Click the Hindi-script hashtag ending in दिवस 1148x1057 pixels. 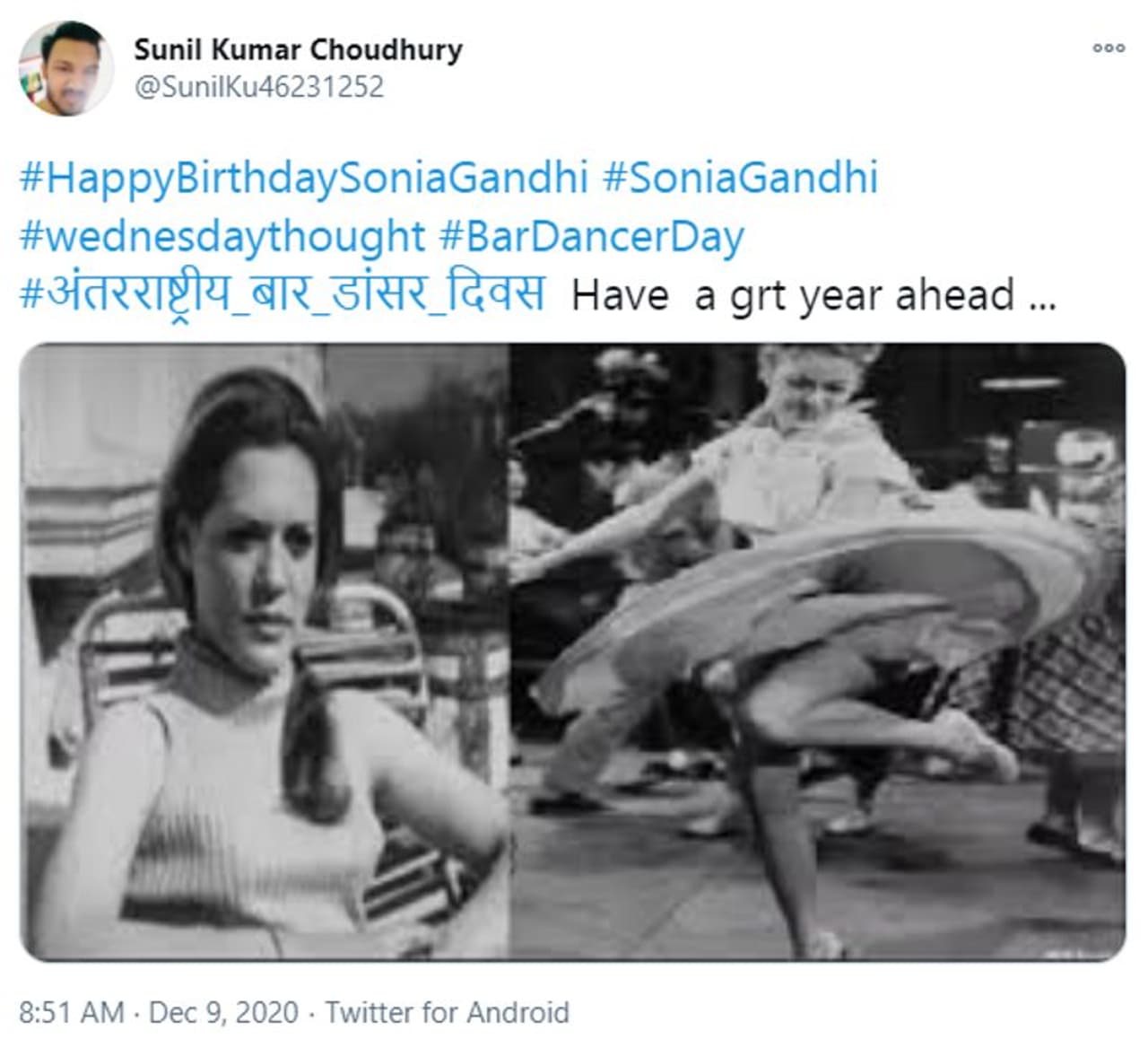pos(282,294)
